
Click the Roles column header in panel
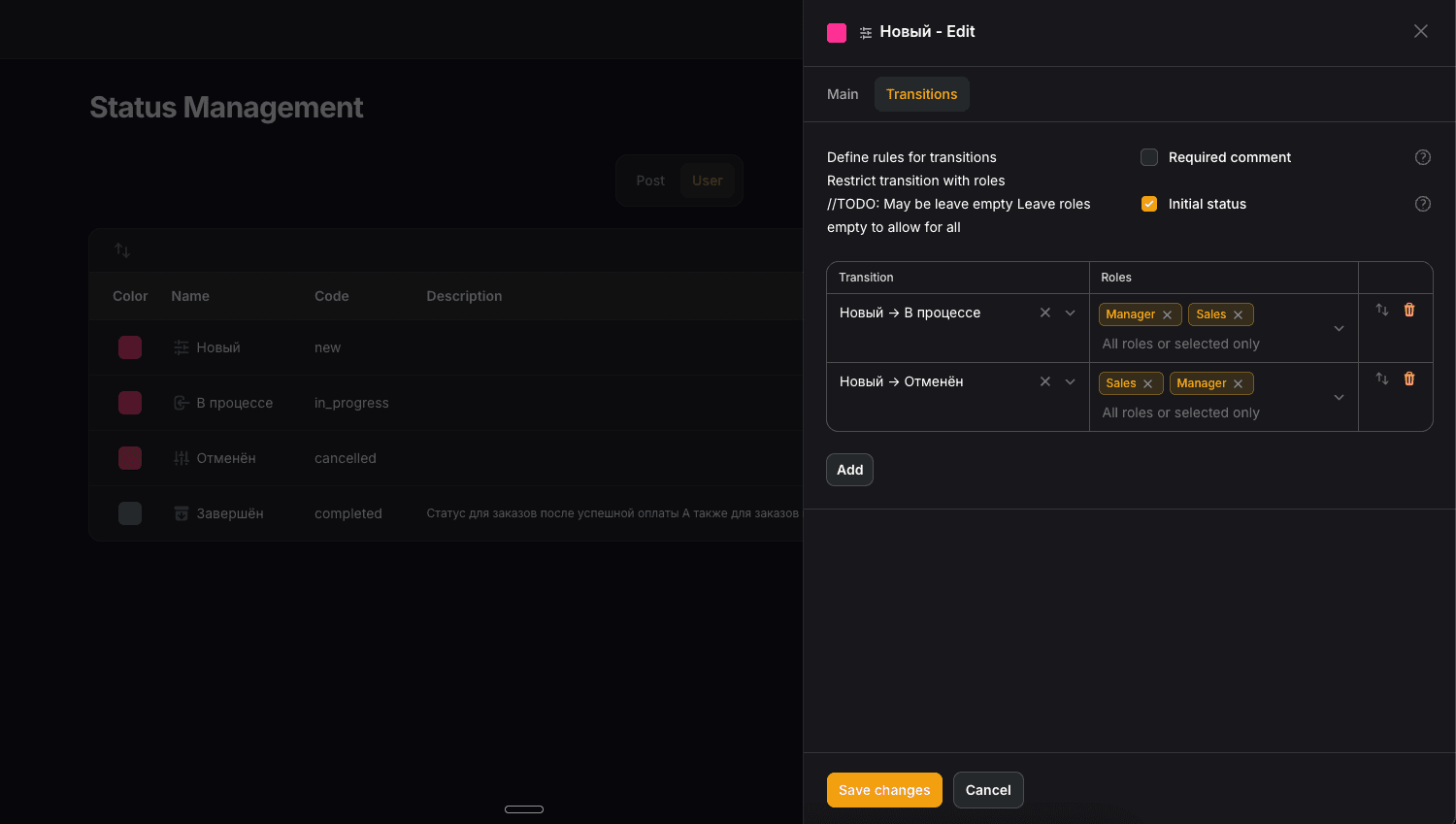point(1116,278)
